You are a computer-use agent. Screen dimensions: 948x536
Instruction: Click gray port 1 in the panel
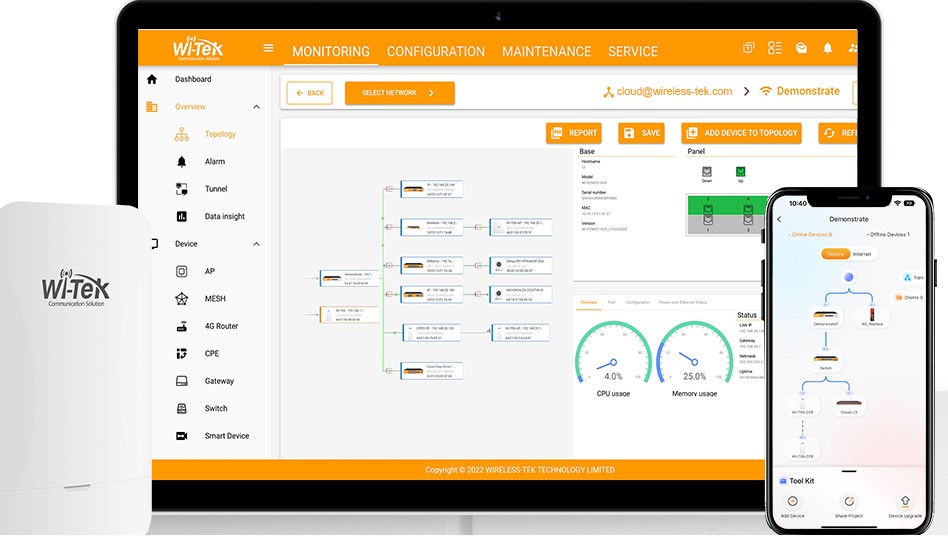tap(708, 221)
